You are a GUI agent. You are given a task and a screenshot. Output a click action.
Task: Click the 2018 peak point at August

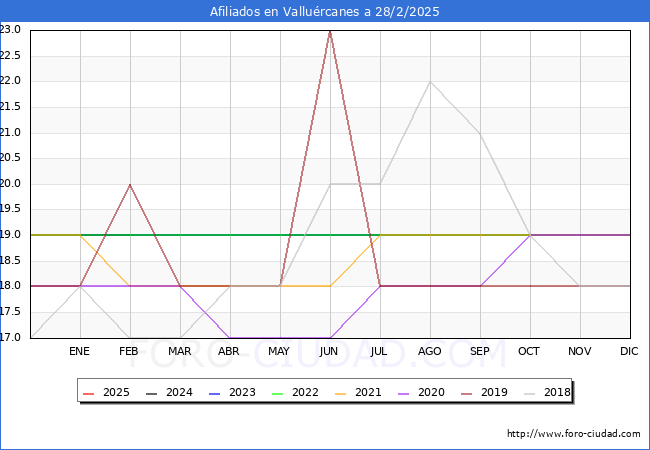(x=430, y=82)
